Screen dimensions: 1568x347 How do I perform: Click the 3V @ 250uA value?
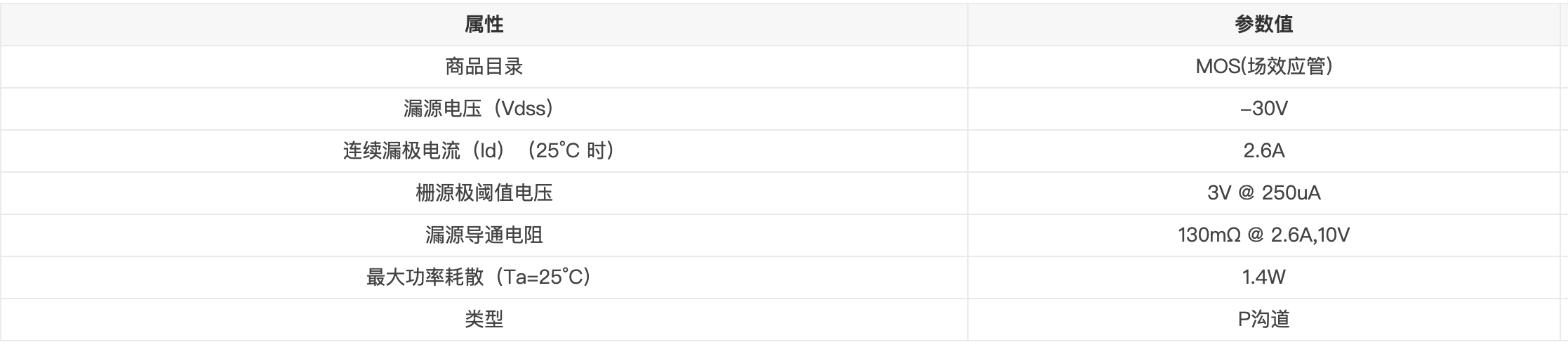pos(1263,193)
